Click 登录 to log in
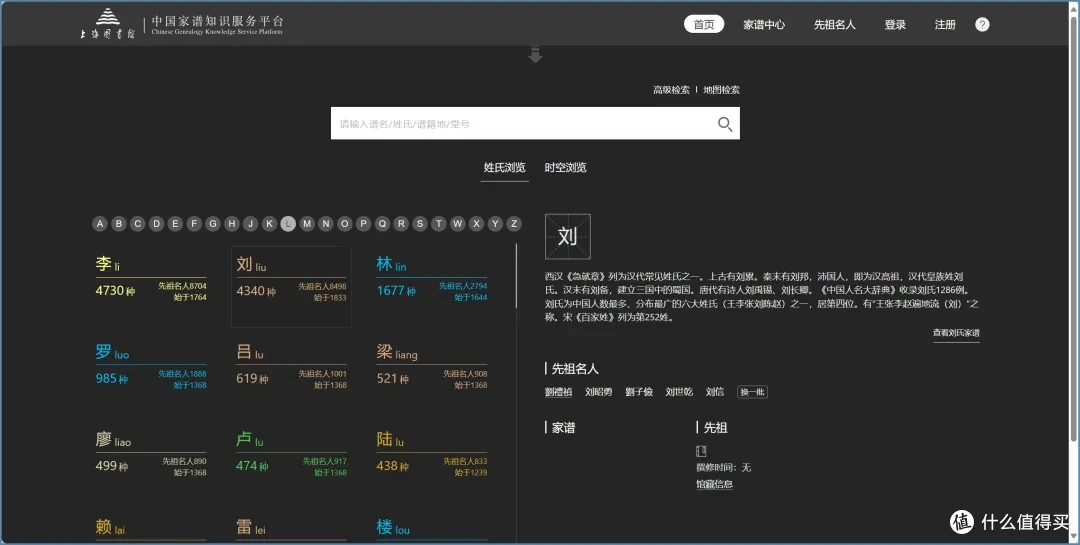Viewport: 1080px width, 545px height. [x=895, y=25]
